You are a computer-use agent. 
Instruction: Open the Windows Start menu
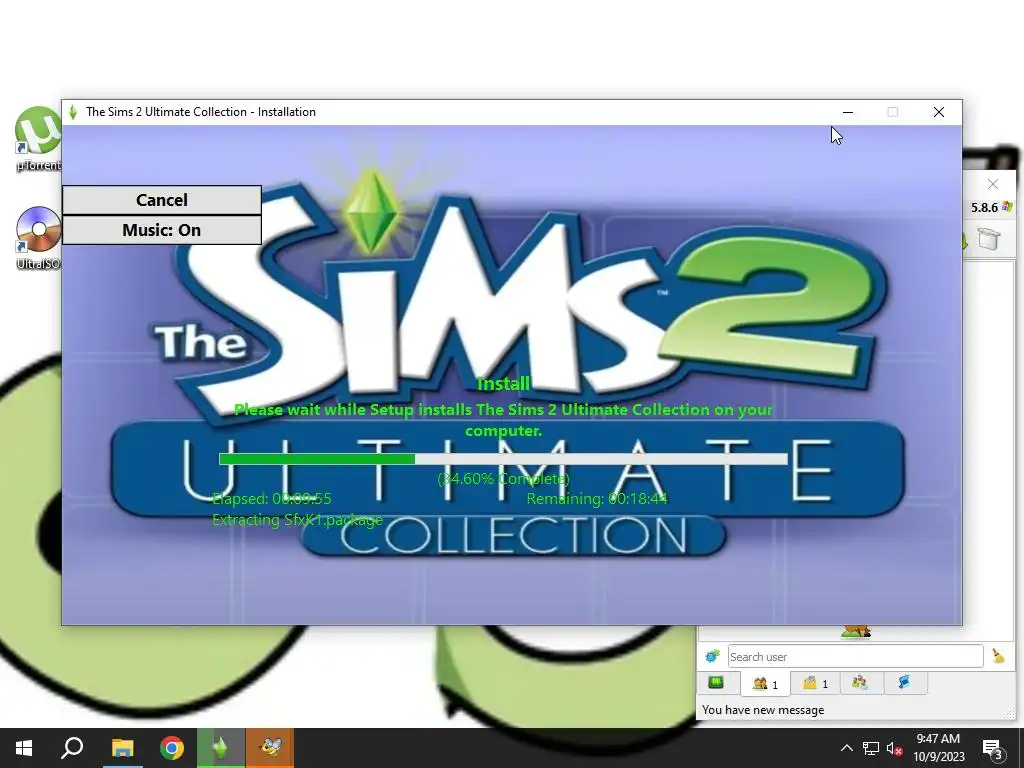tap(24, 748)
